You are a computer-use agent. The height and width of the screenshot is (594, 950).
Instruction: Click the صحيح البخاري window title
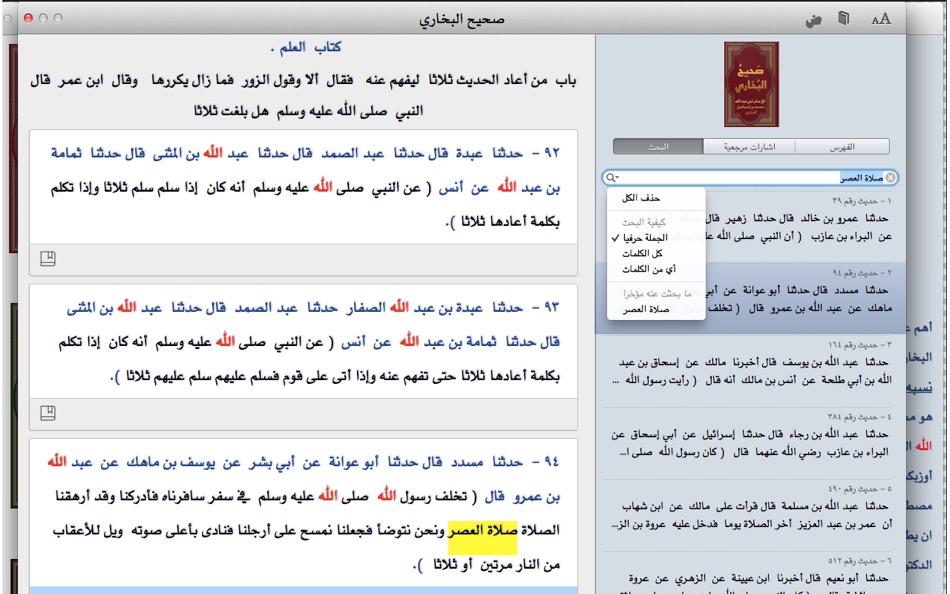[x=462, y=19]
